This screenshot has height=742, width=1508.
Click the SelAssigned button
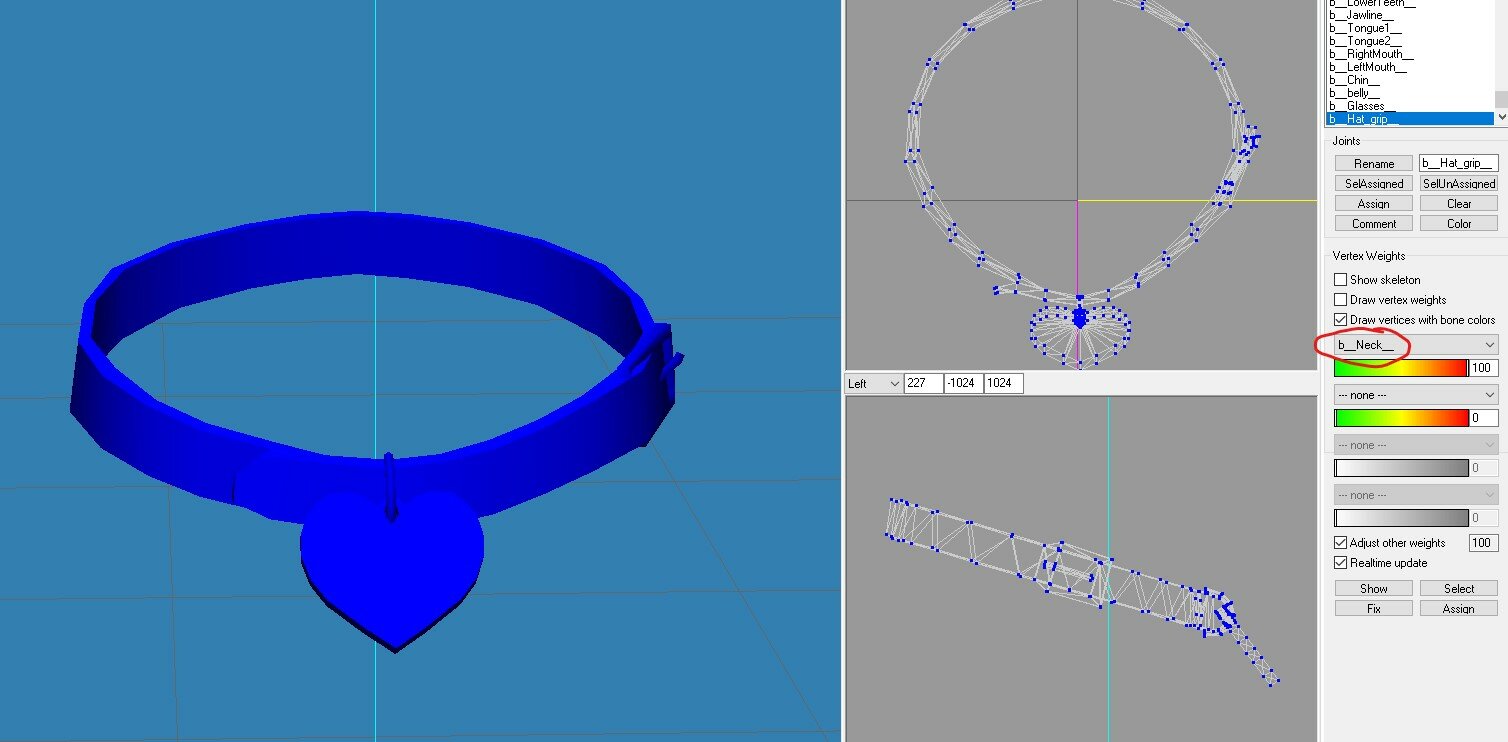(1374, 183)
